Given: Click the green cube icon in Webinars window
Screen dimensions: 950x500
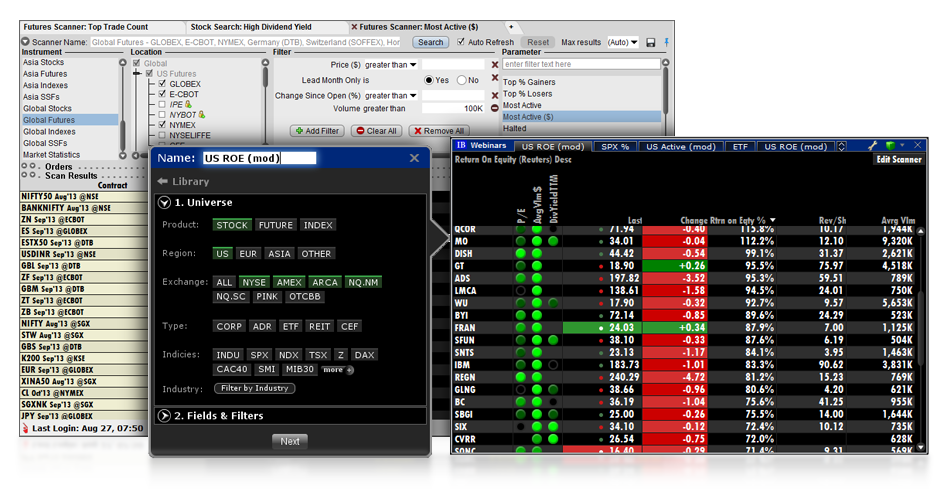Looking at the screenshot, I should 890,145.
